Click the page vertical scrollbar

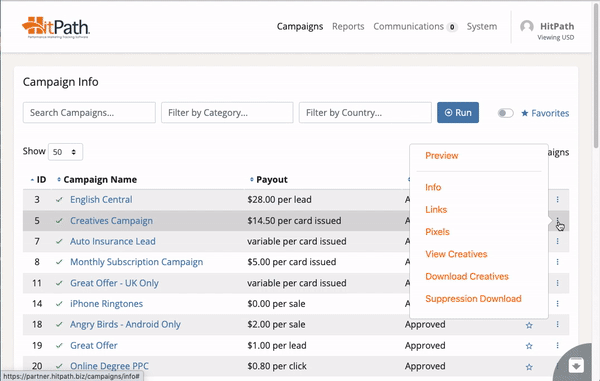596,77
